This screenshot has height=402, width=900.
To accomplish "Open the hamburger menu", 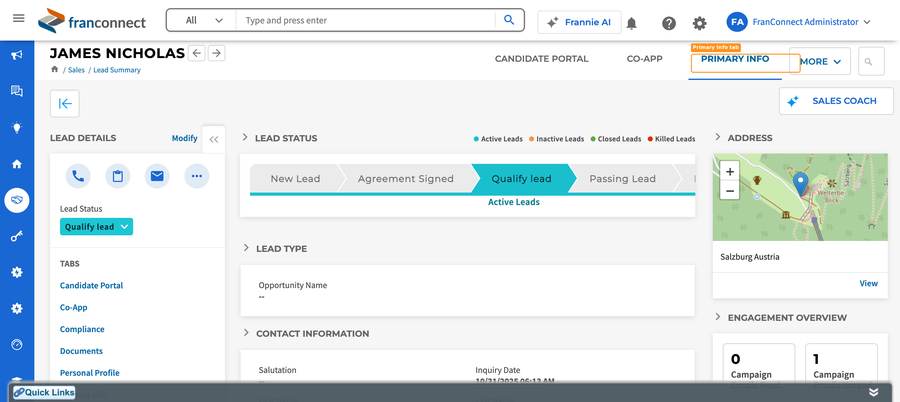I will 18,18.
